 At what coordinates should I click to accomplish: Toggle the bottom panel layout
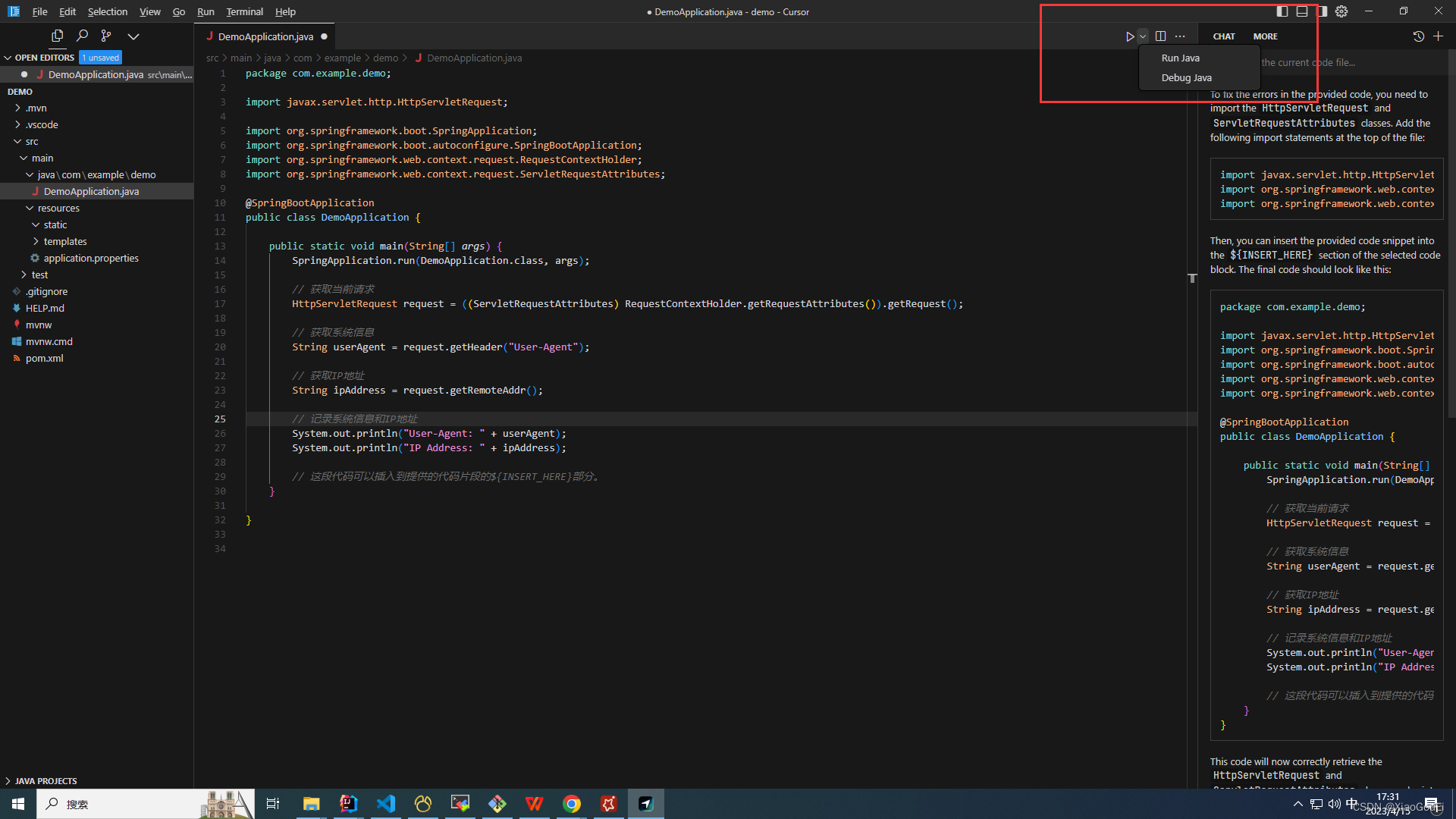tap(1302, 11)
